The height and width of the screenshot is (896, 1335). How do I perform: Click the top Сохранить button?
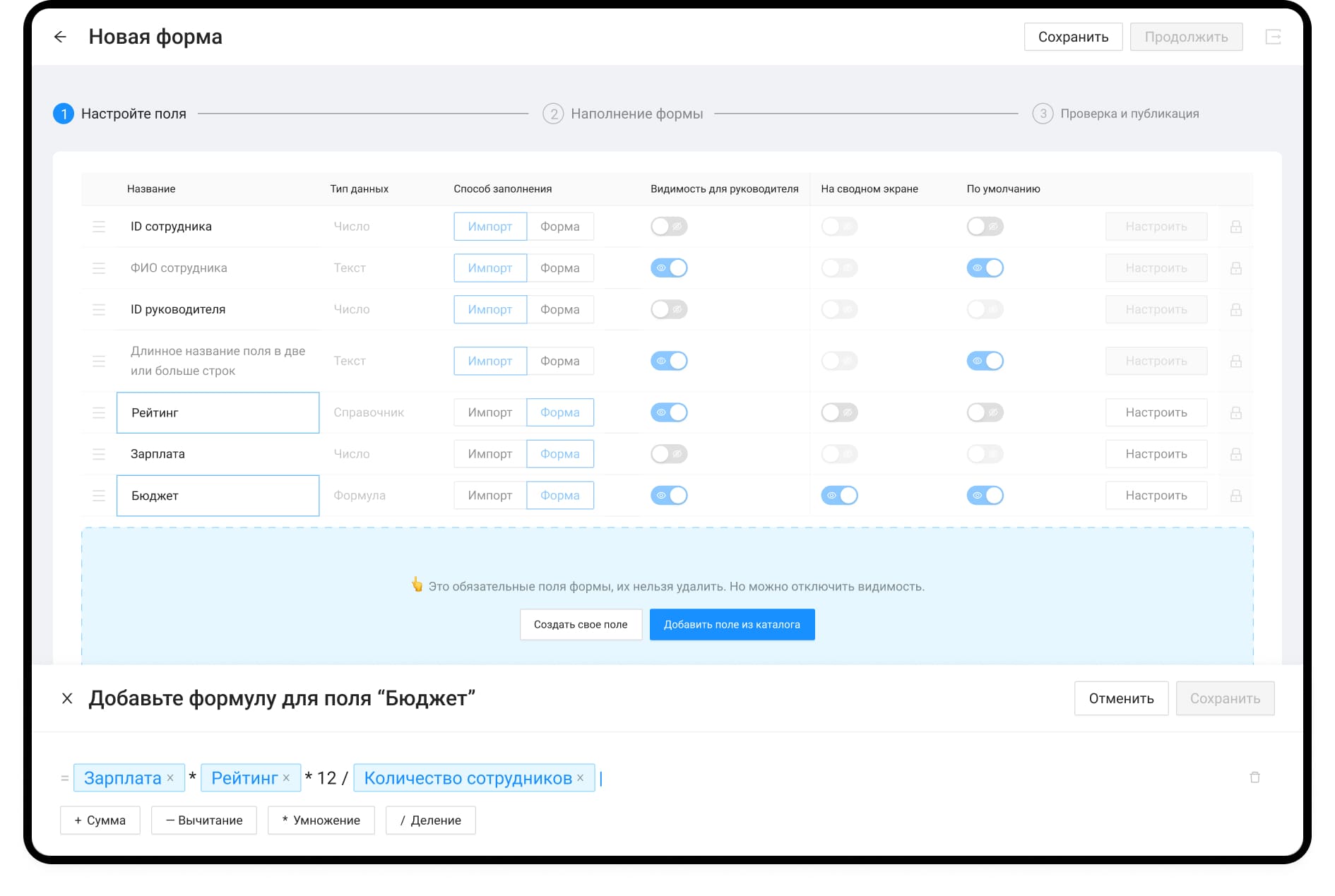[1073, 37]
